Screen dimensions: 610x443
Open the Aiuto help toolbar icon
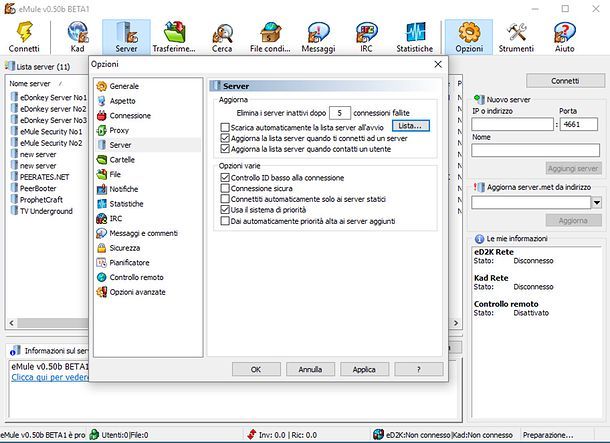(x=564, y=37)
